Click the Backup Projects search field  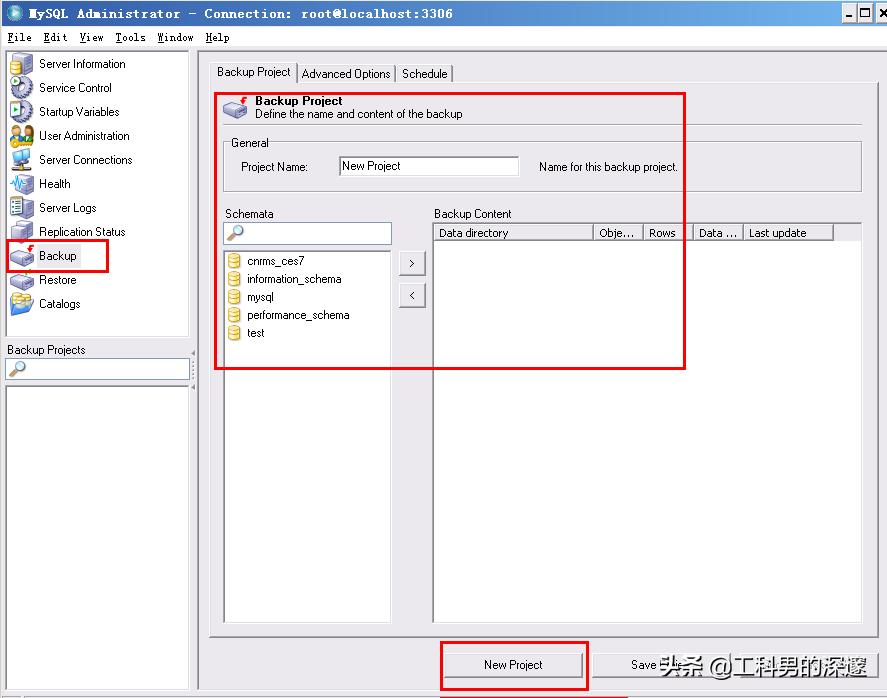[x=97, y=369]
